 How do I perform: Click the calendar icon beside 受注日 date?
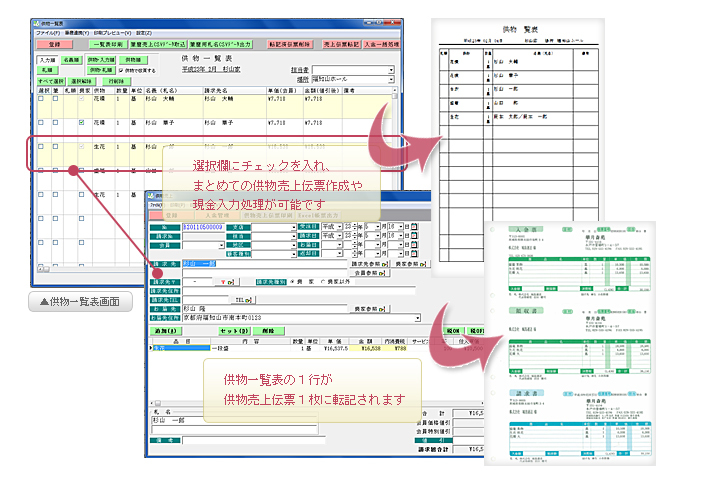(414, 227)
